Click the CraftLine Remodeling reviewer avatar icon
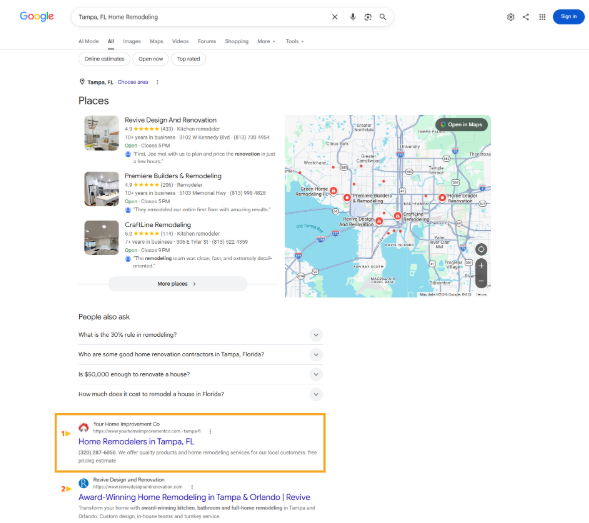 (128, 258)
